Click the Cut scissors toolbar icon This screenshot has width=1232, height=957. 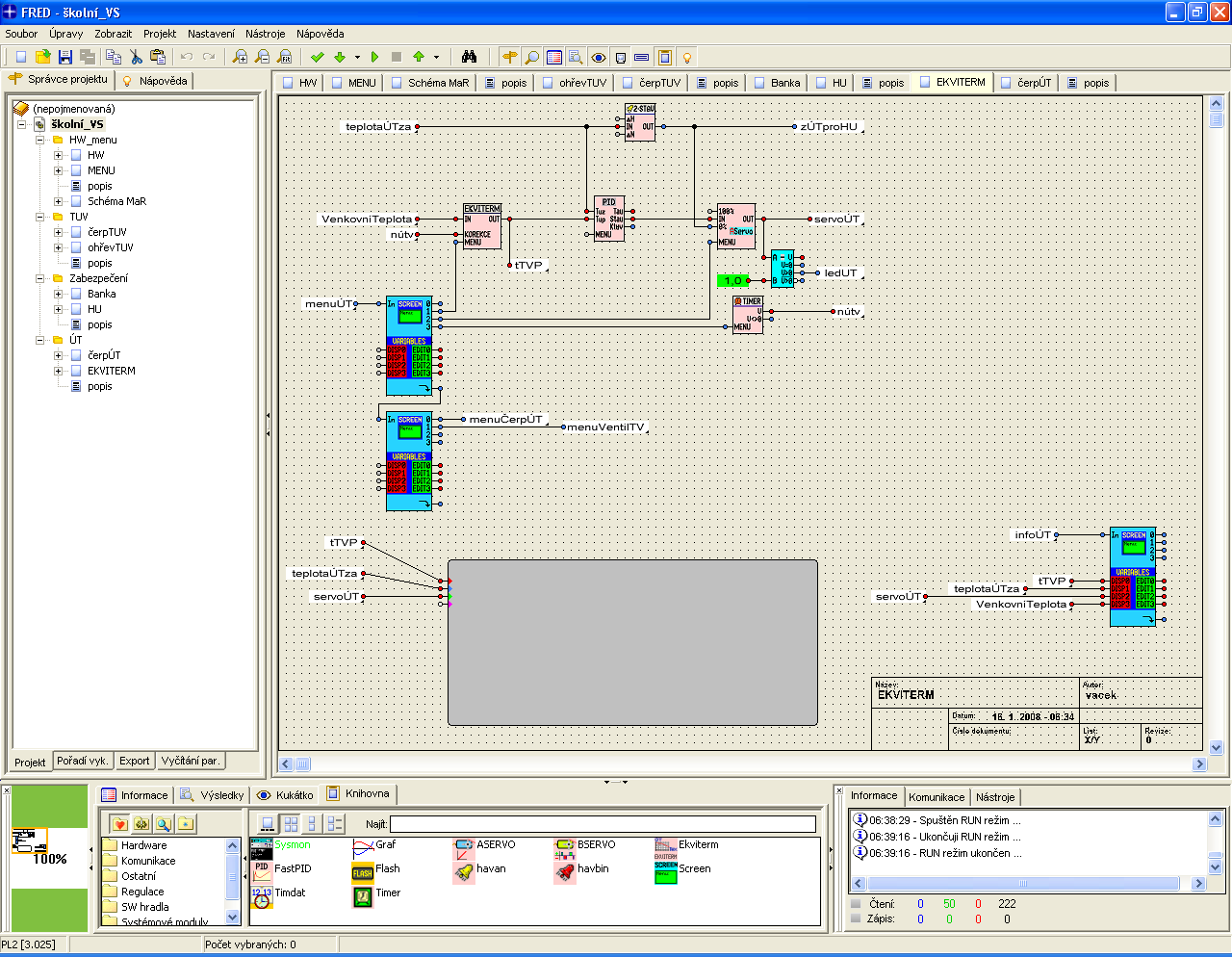coord(136,58)
